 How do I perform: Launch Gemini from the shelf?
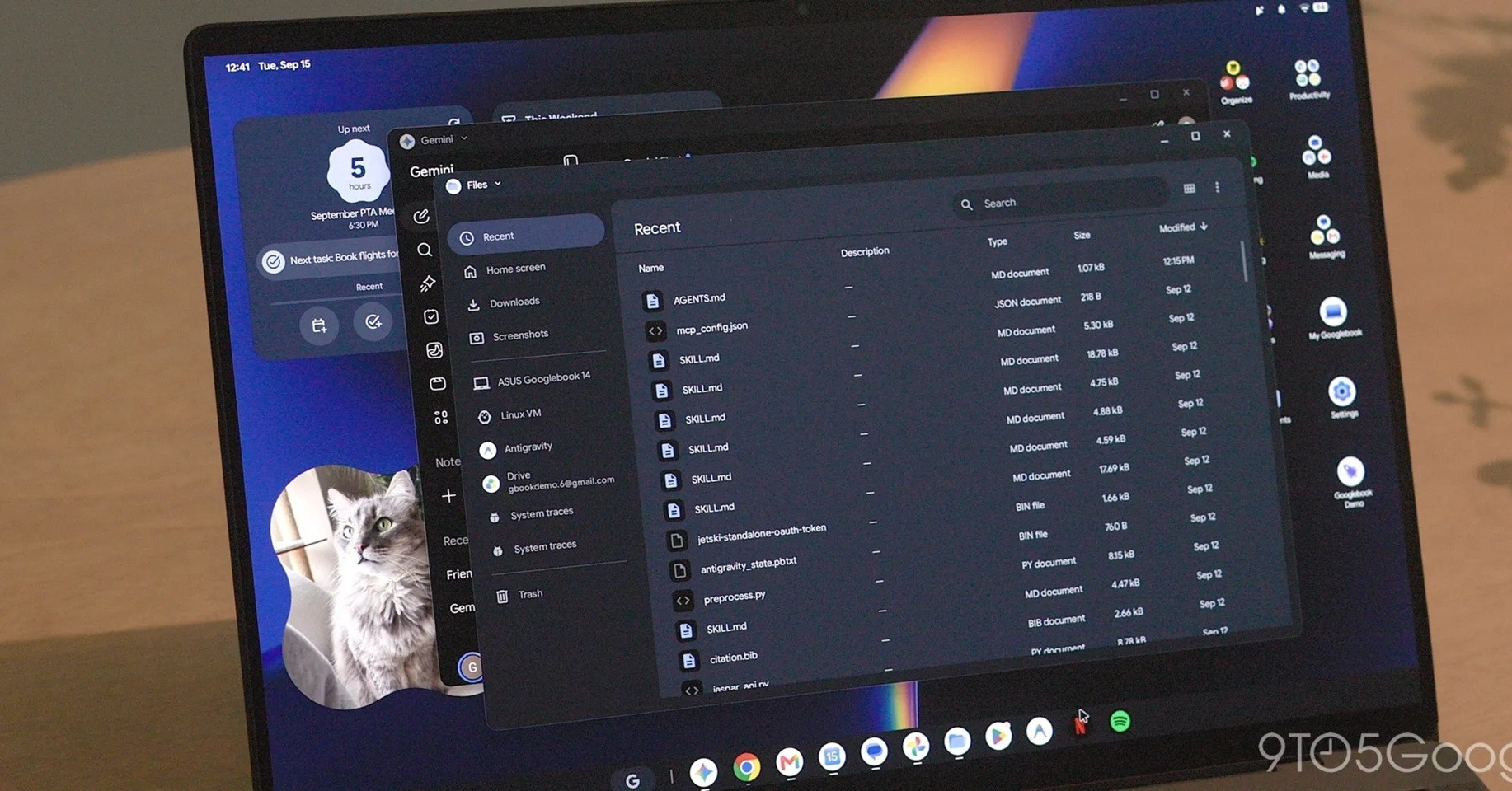click(x=703, y=771)
